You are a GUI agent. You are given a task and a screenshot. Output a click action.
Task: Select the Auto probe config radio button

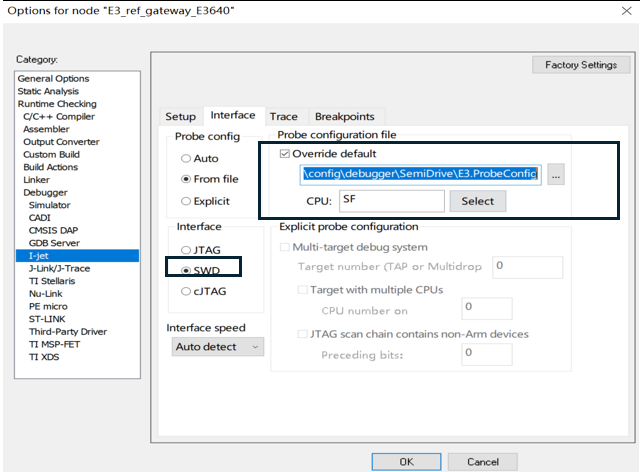[x=186, y=158]
